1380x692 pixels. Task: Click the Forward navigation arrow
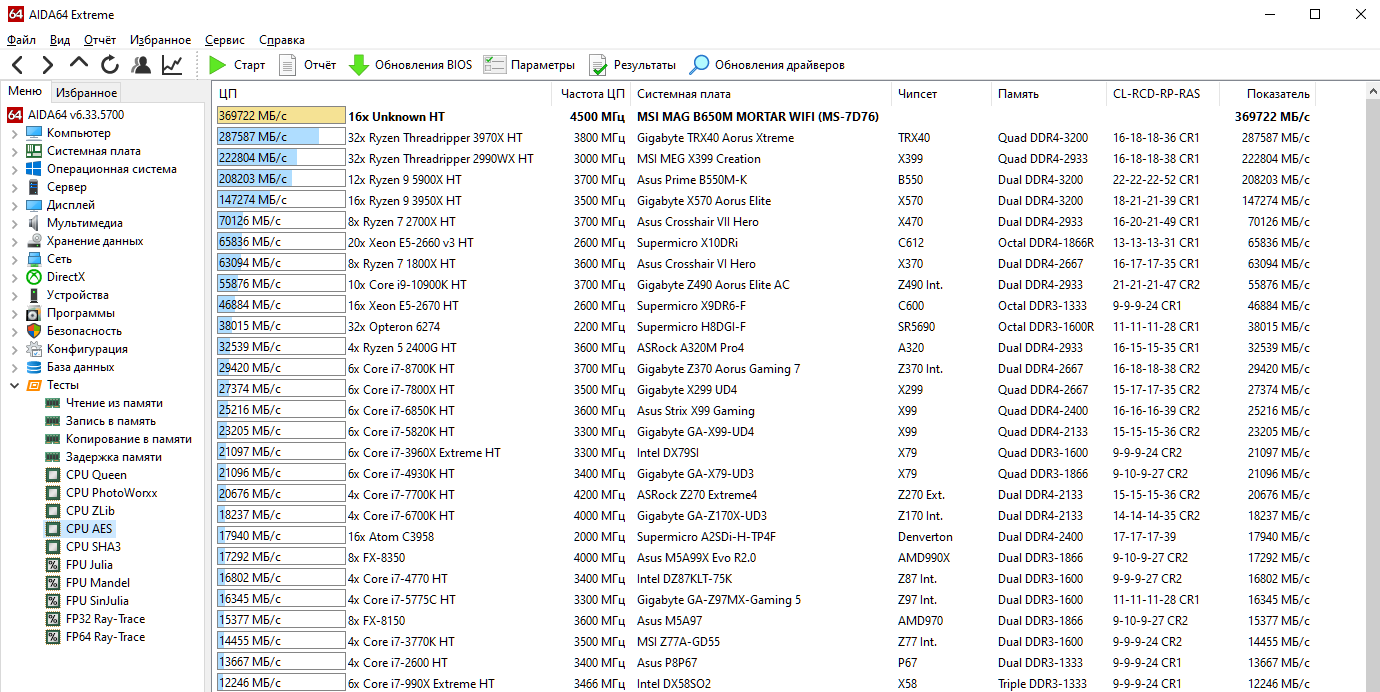click(x=47, y=65)
